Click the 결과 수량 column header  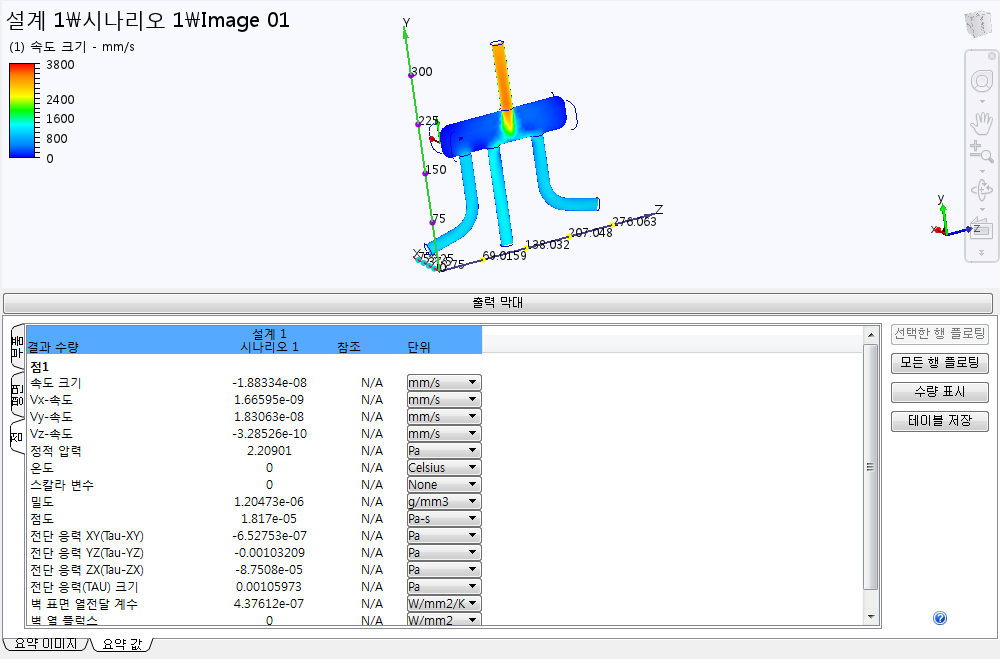pyautogui.click(x=53, y=347)
